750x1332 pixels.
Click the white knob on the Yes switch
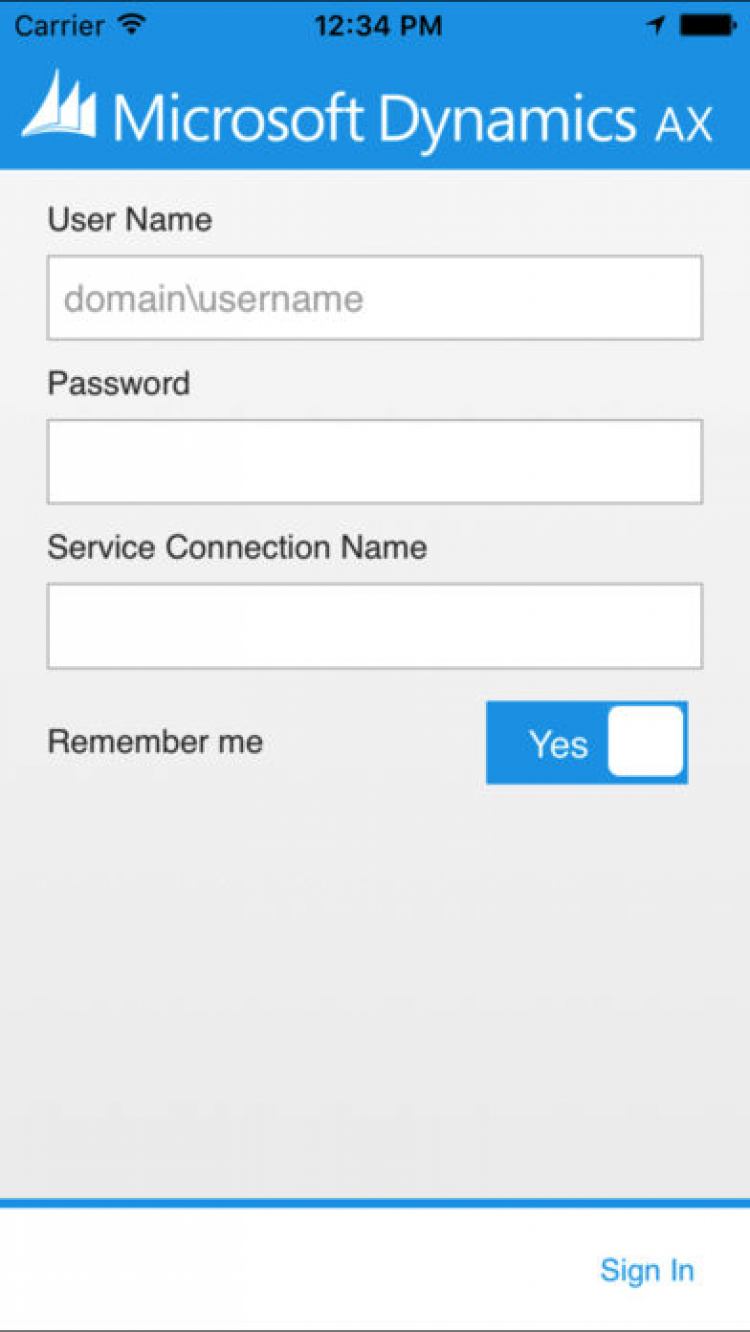click(646, 742)
